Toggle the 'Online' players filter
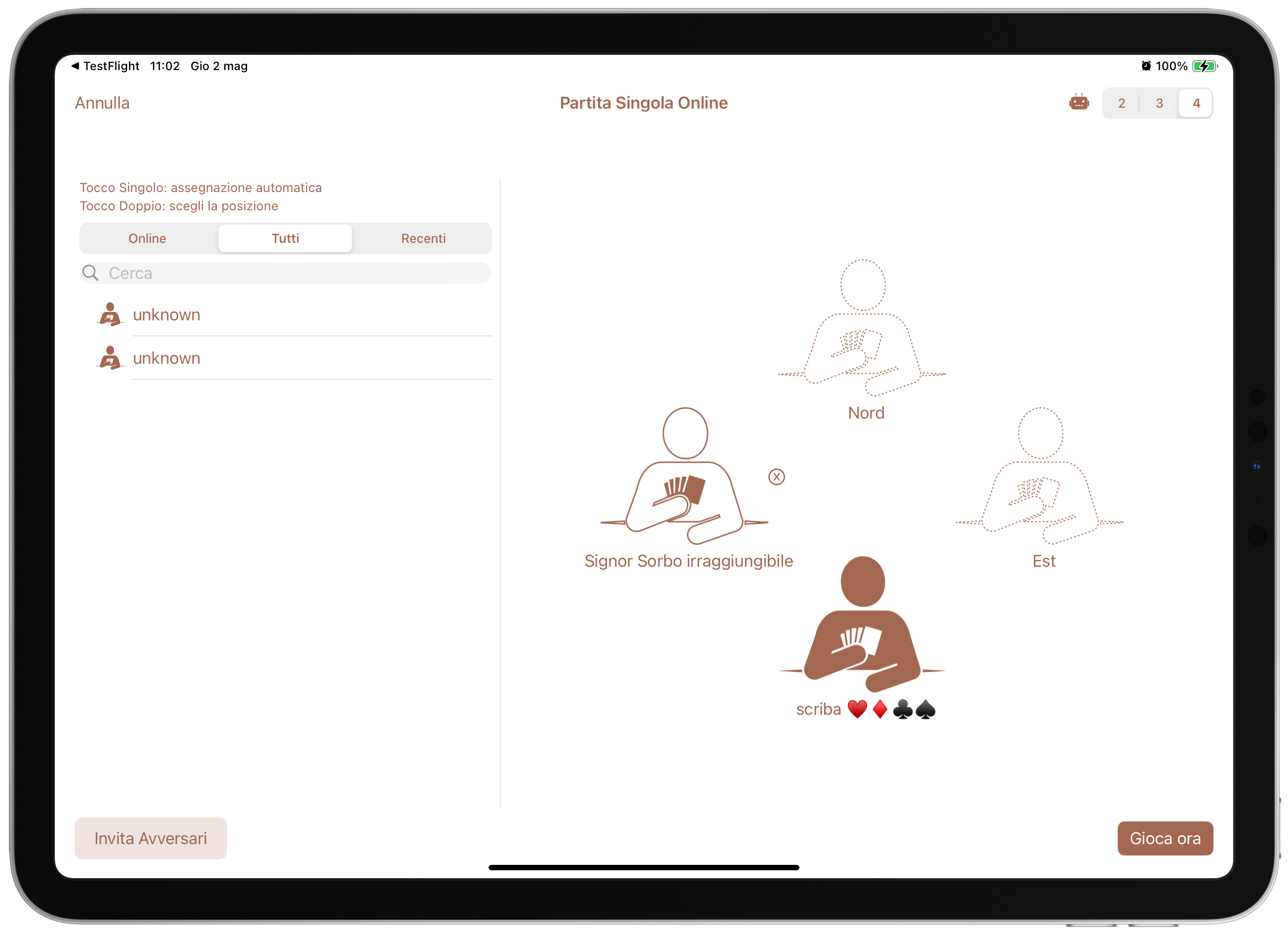 click(x=148, y=238)
